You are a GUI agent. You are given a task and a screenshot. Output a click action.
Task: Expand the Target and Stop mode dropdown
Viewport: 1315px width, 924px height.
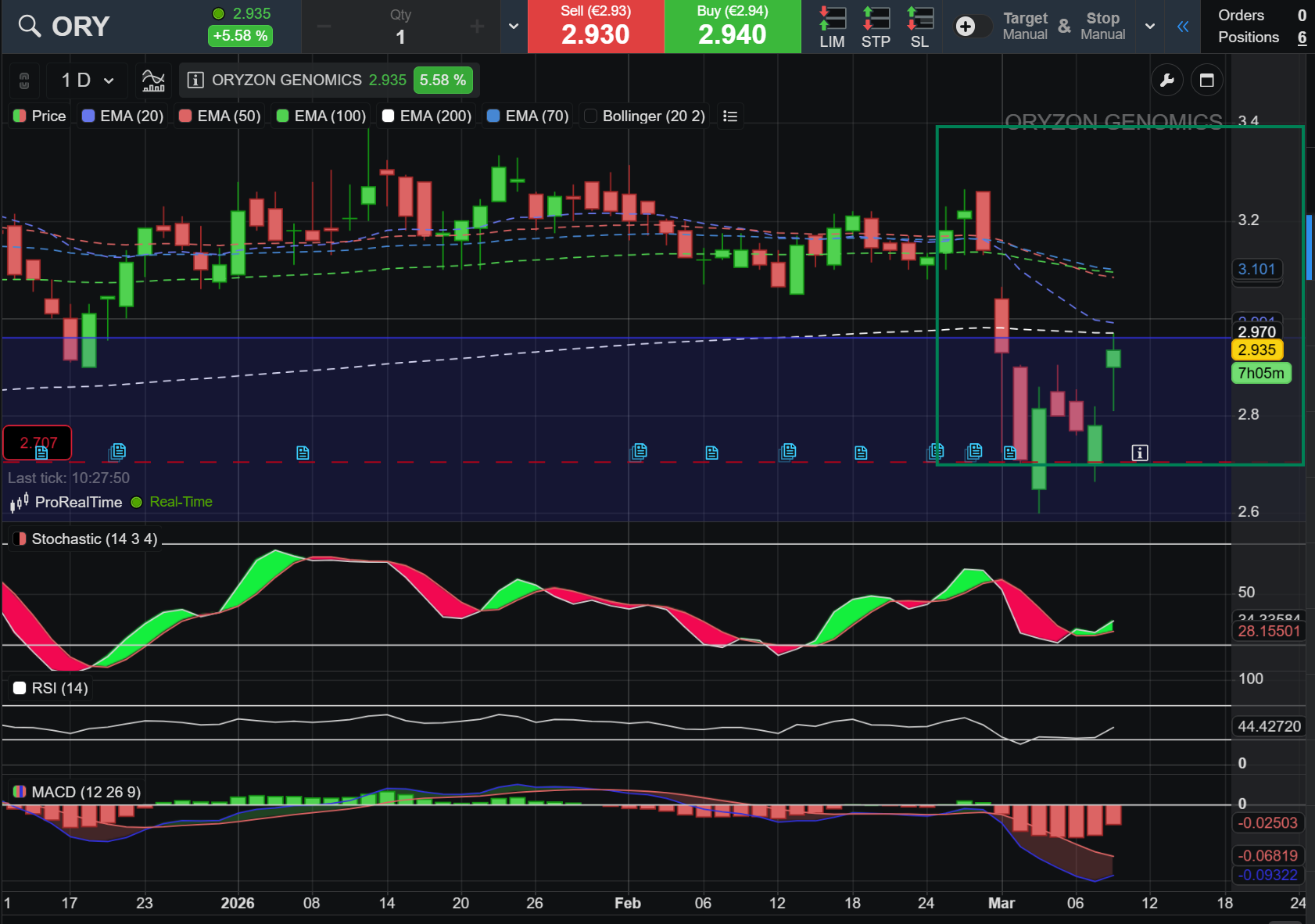pos(1150,27)
